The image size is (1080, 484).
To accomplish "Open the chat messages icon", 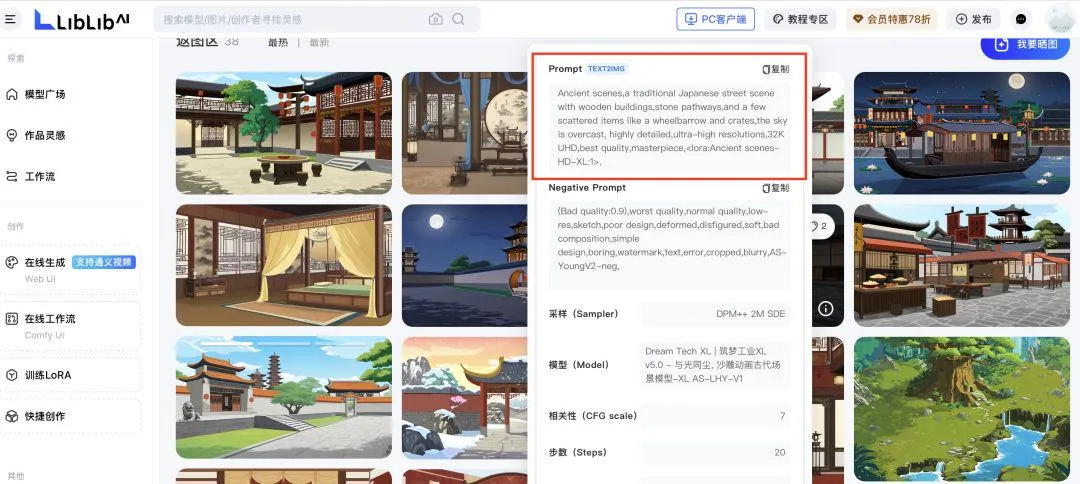I will click(x=1021, y=19).
